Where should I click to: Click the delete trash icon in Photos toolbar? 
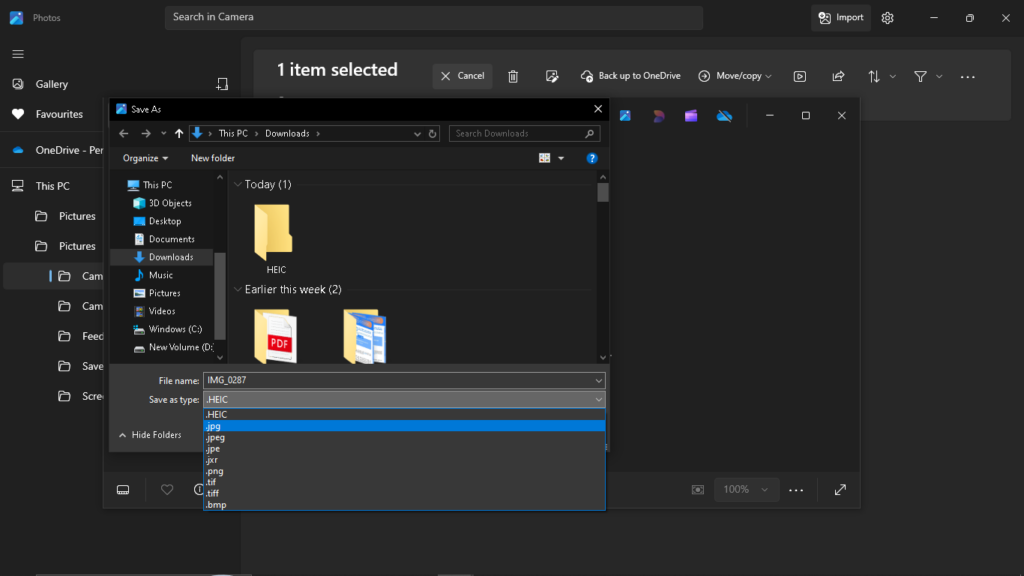(513, 76)
